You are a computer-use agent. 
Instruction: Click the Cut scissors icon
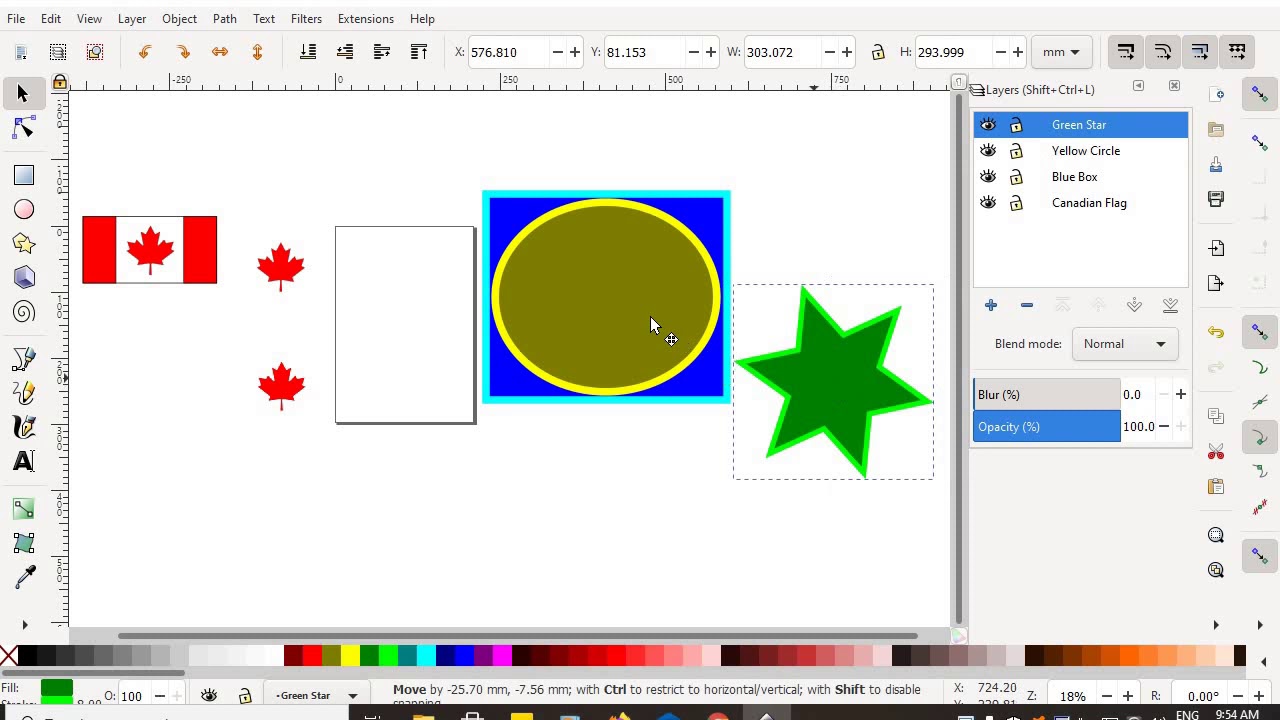pyautogui.click(x=1216, y=452)
